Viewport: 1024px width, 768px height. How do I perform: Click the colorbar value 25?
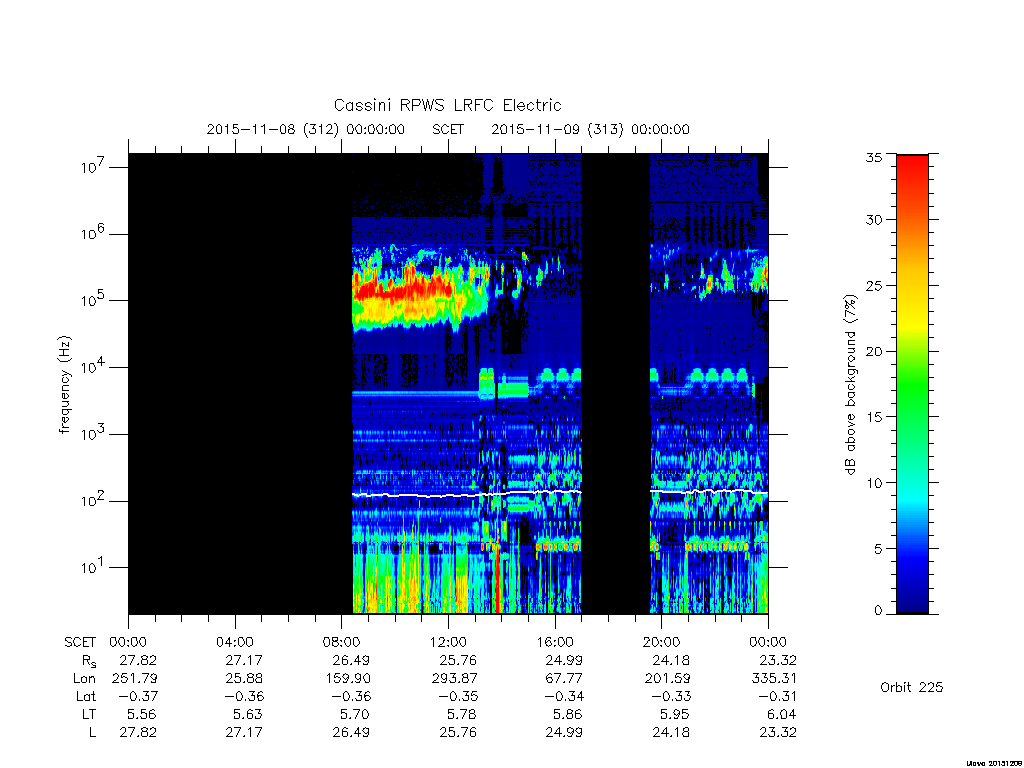pos(873,285)
